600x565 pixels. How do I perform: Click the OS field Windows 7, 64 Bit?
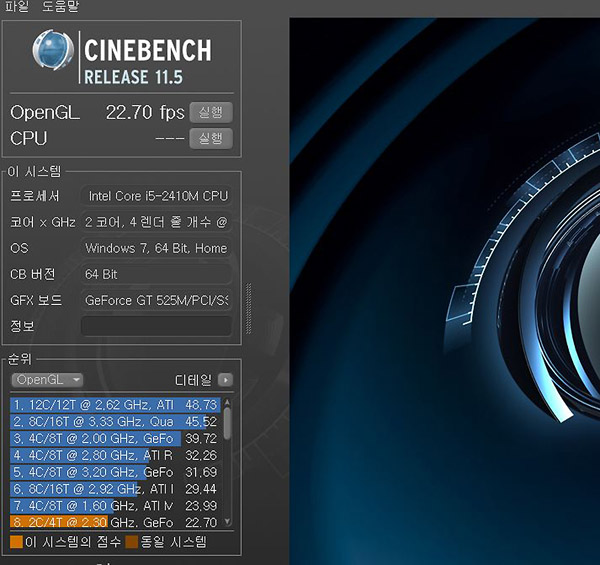[x=157, y=248]
